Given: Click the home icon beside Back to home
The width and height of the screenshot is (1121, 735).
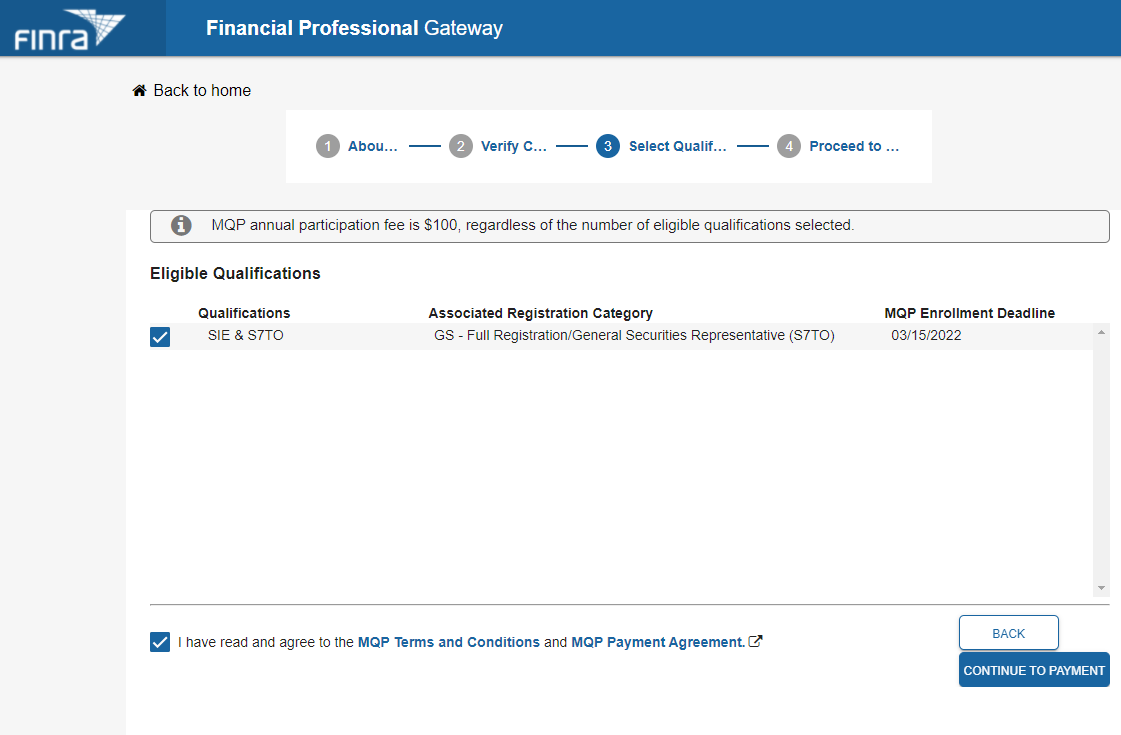Looking at the screenshot, I should point(140,90).
